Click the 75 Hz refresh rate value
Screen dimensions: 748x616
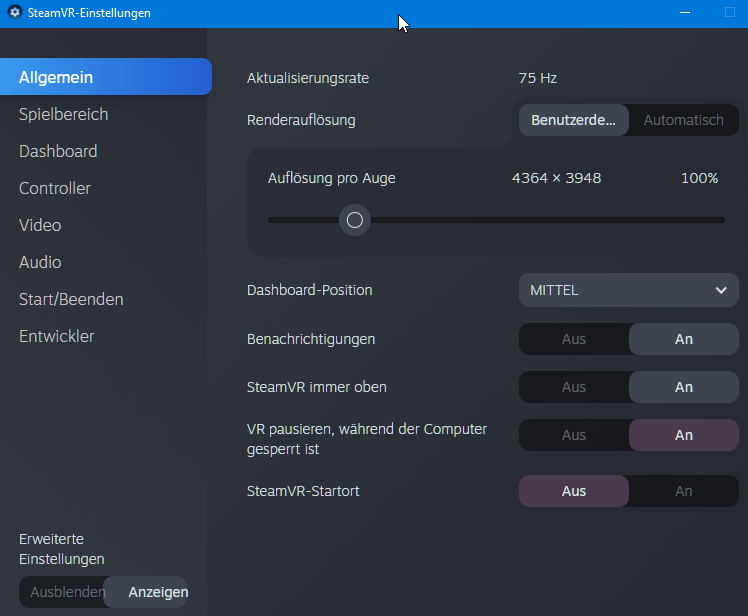[538, 78]
